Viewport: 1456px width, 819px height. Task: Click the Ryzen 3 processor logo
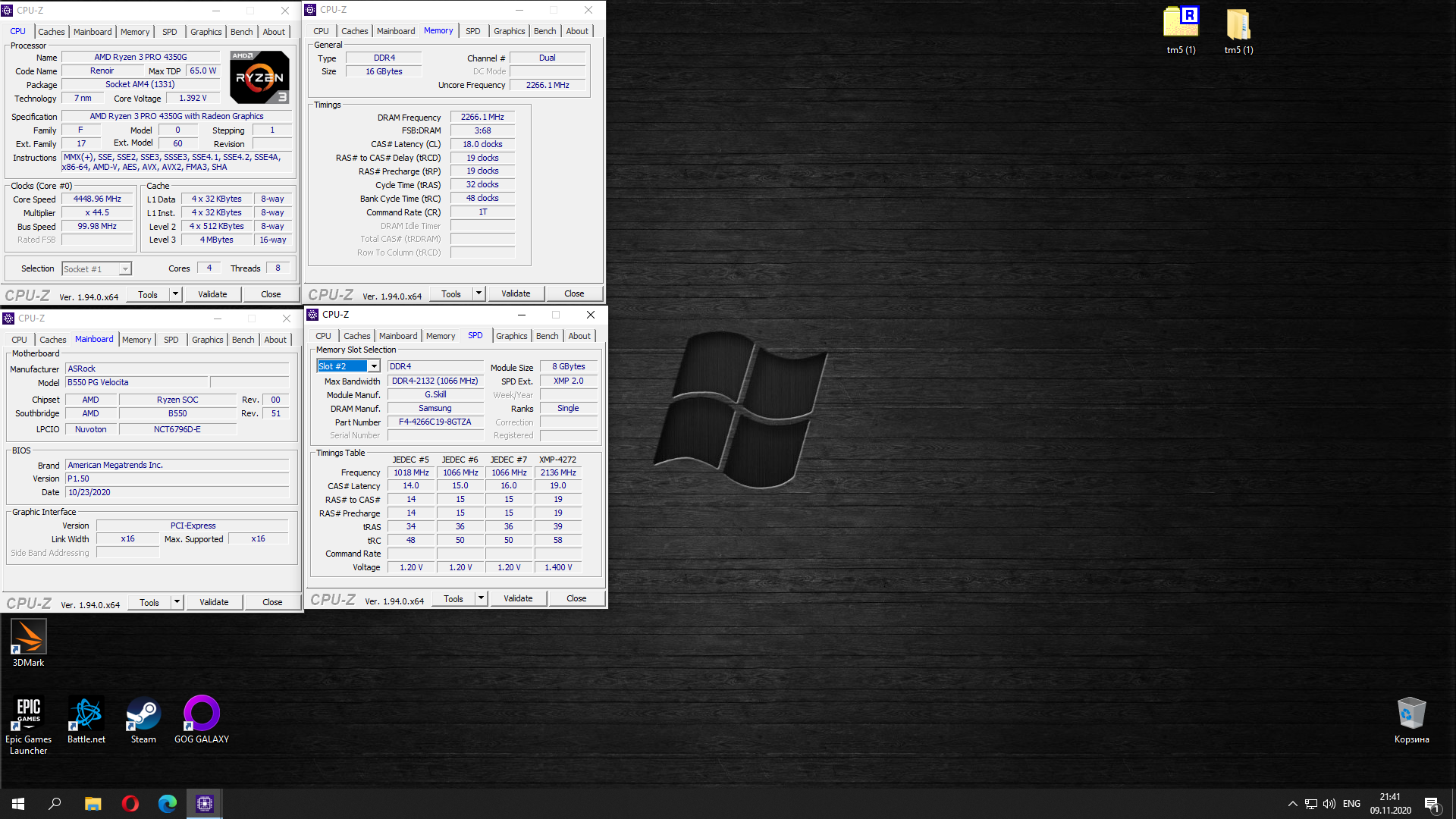click(x=259, y=77)
